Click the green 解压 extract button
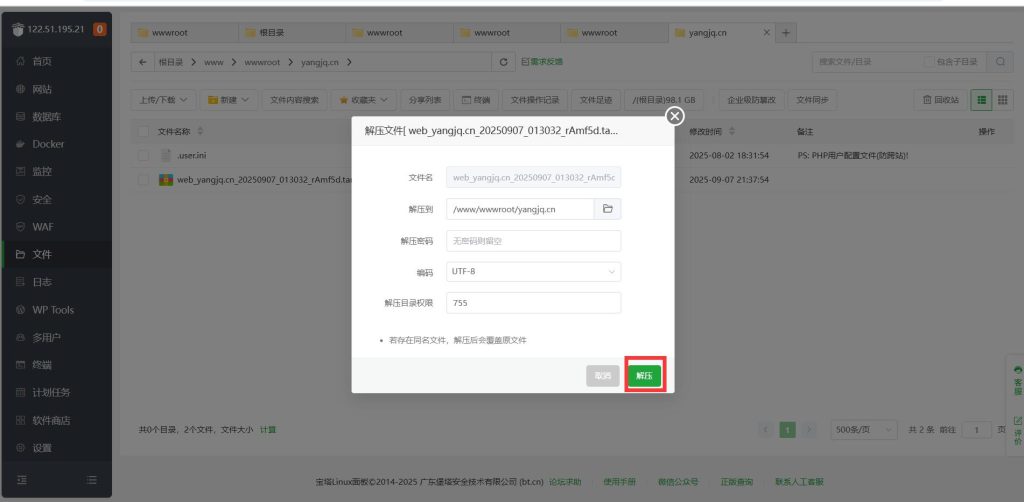Screen dimensions: 1024x502 click(x=645, y=376)
